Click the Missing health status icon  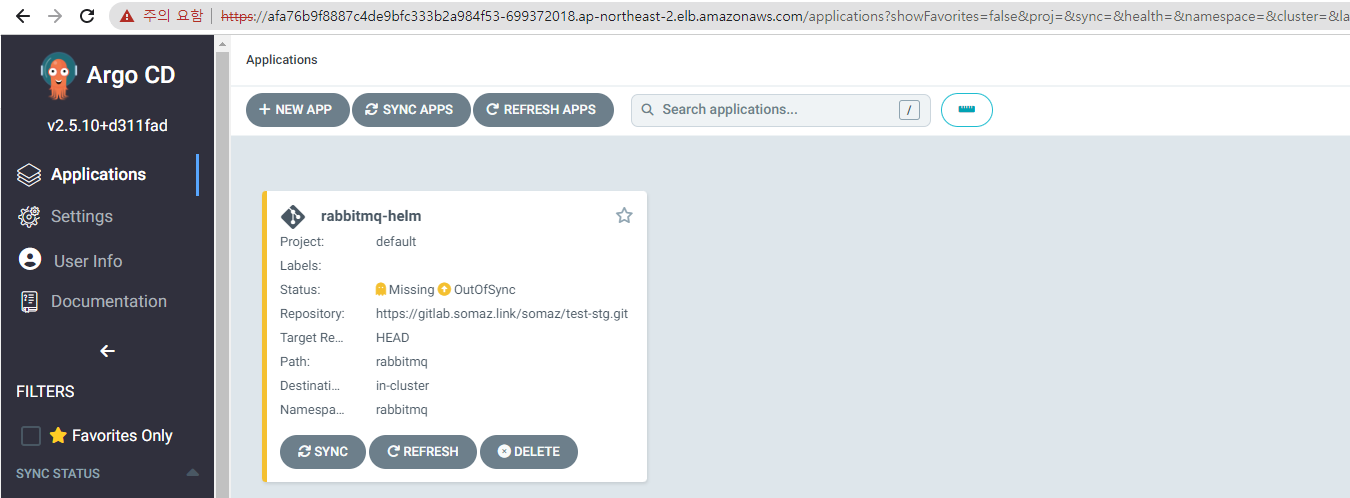coord(381,289)
